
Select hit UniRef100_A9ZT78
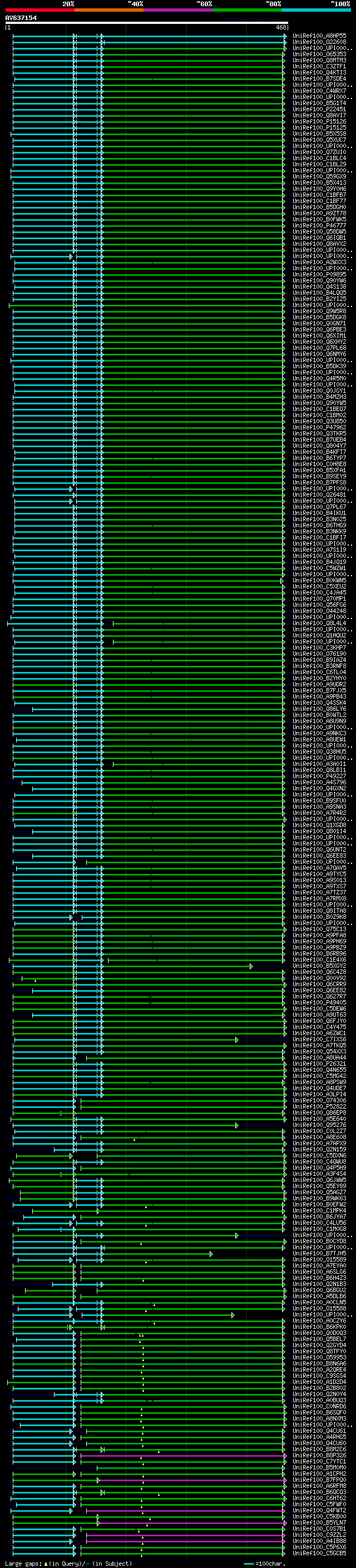pos(319,213)
